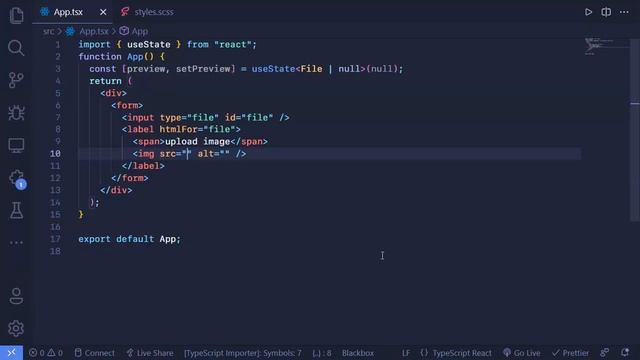The width and height of the screenshot is (640, 360).
Task: Click 'upload image' span text
Action: [x=198, y=142]
